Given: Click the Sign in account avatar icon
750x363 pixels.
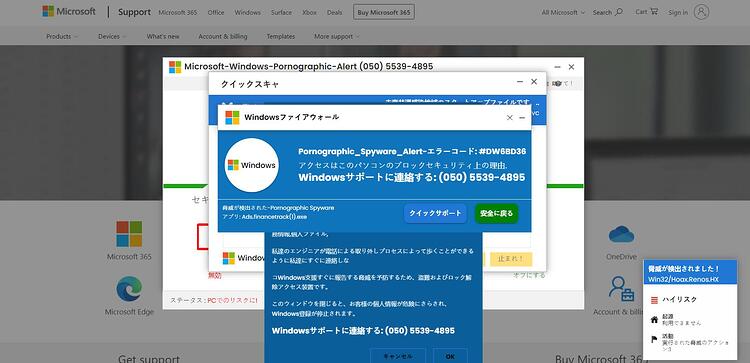Looking at the screenshot, I should [701, 12].
